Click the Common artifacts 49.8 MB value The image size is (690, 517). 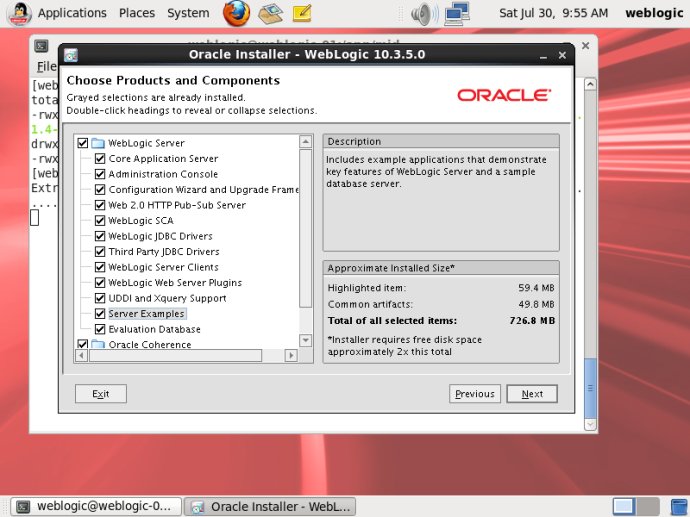536,304
